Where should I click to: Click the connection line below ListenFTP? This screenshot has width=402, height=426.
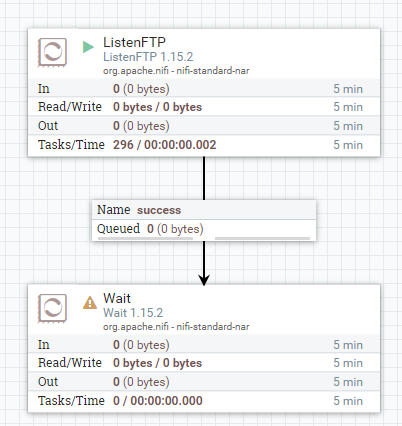coord(204,178)
